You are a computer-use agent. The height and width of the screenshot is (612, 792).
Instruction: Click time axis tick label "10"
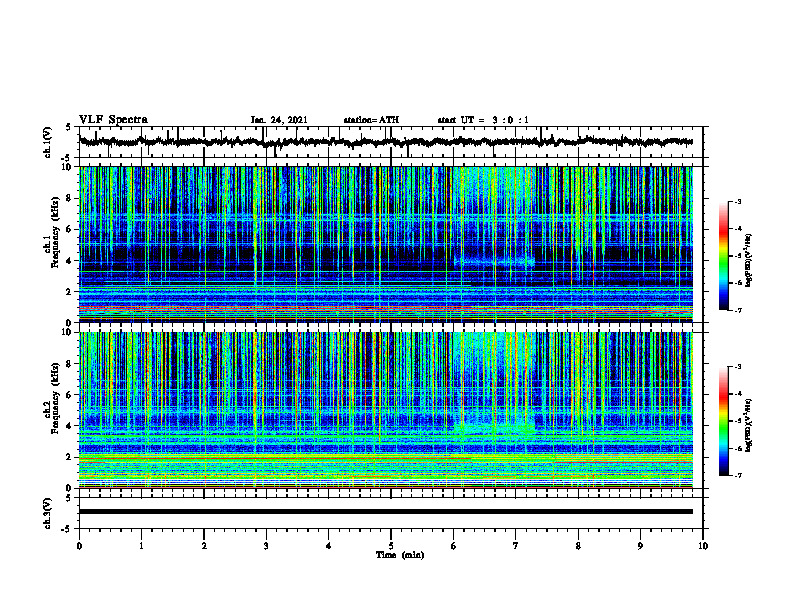tap(703, 546)
